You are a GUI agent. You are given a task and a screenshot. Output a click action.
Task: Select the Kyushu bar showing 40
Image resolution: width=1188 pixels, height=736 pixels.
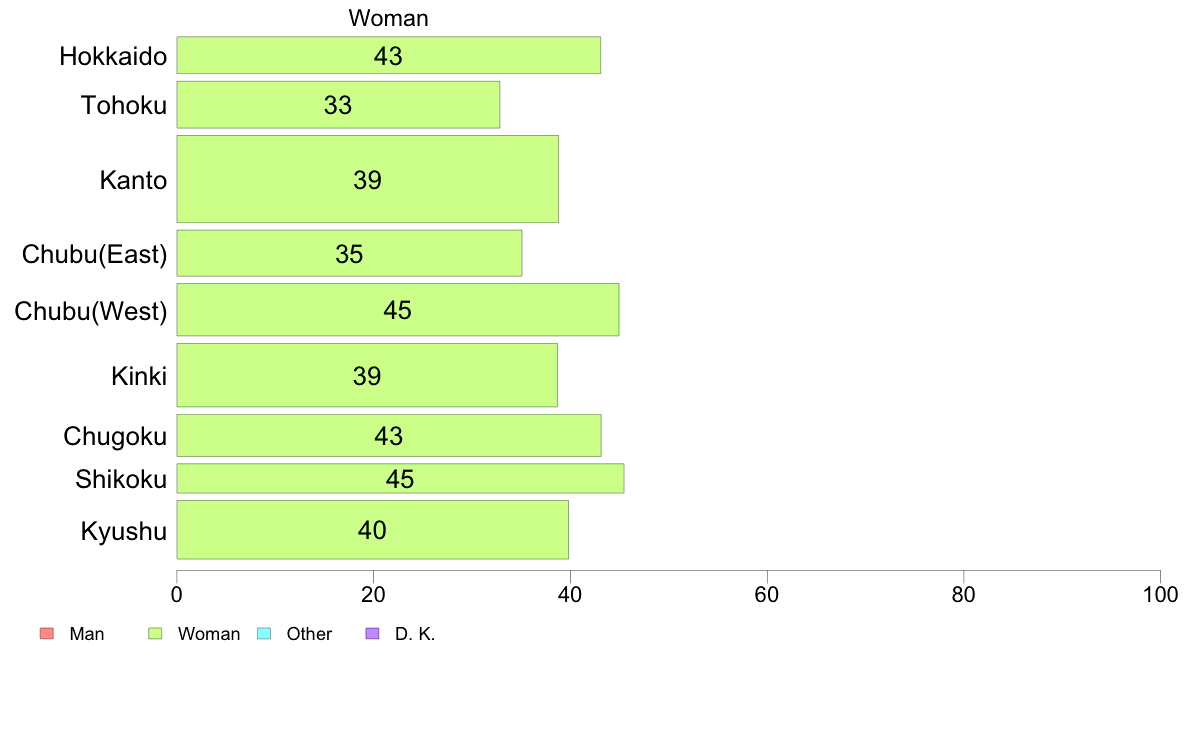pos(372,530)
